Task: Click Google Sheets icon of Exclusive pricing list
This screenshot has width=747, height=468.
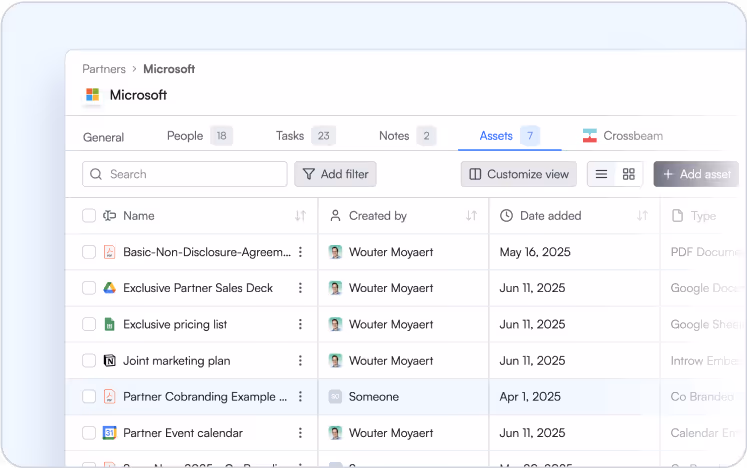Action: [110, 324]
